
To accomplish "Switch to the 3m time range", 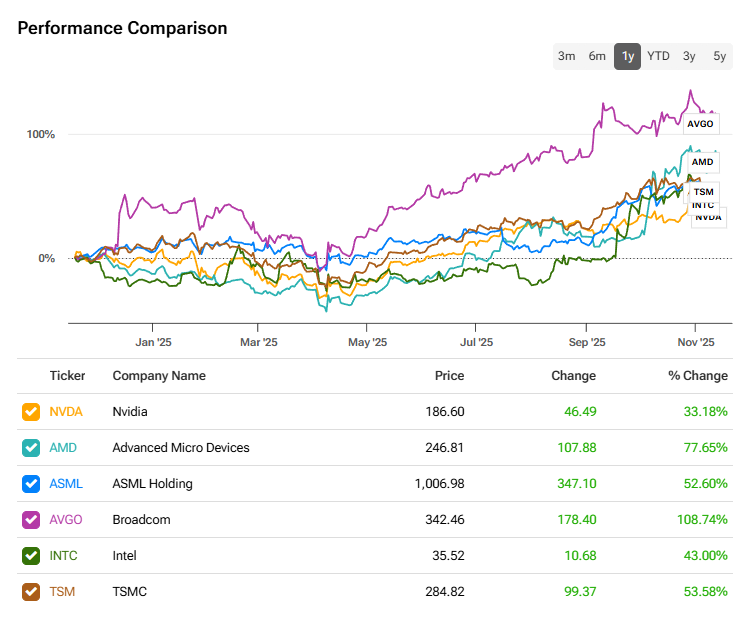I will click(x=566, y=56).
